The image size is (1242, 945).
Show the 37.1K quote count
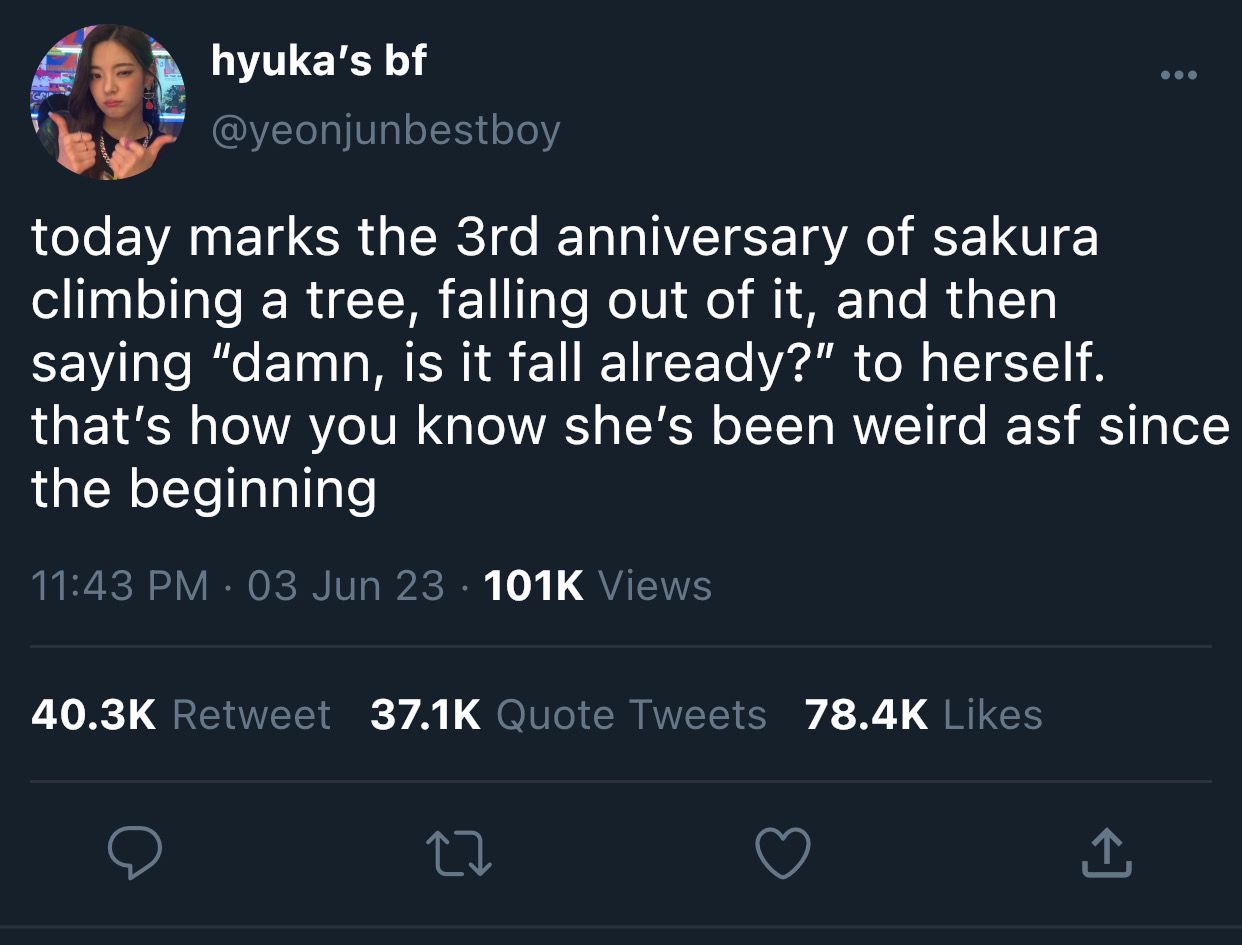pos(426,715)
